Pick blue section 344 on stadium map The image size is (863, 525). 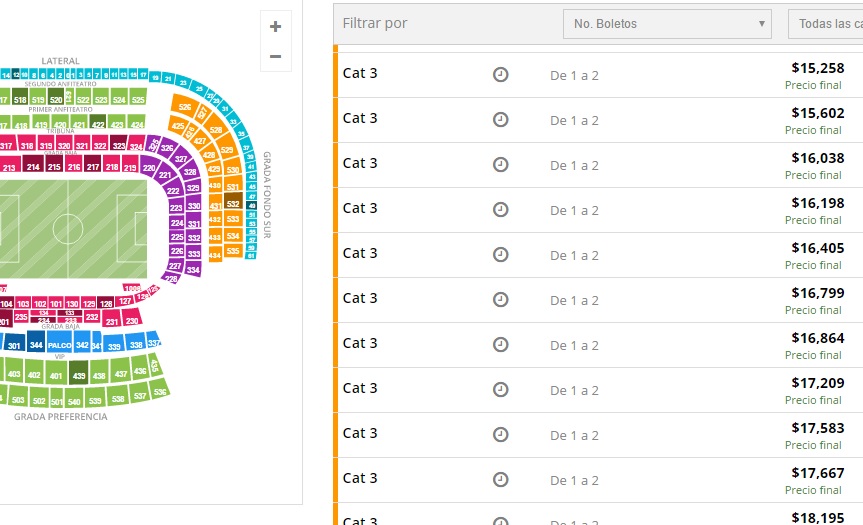click(36, 342)
